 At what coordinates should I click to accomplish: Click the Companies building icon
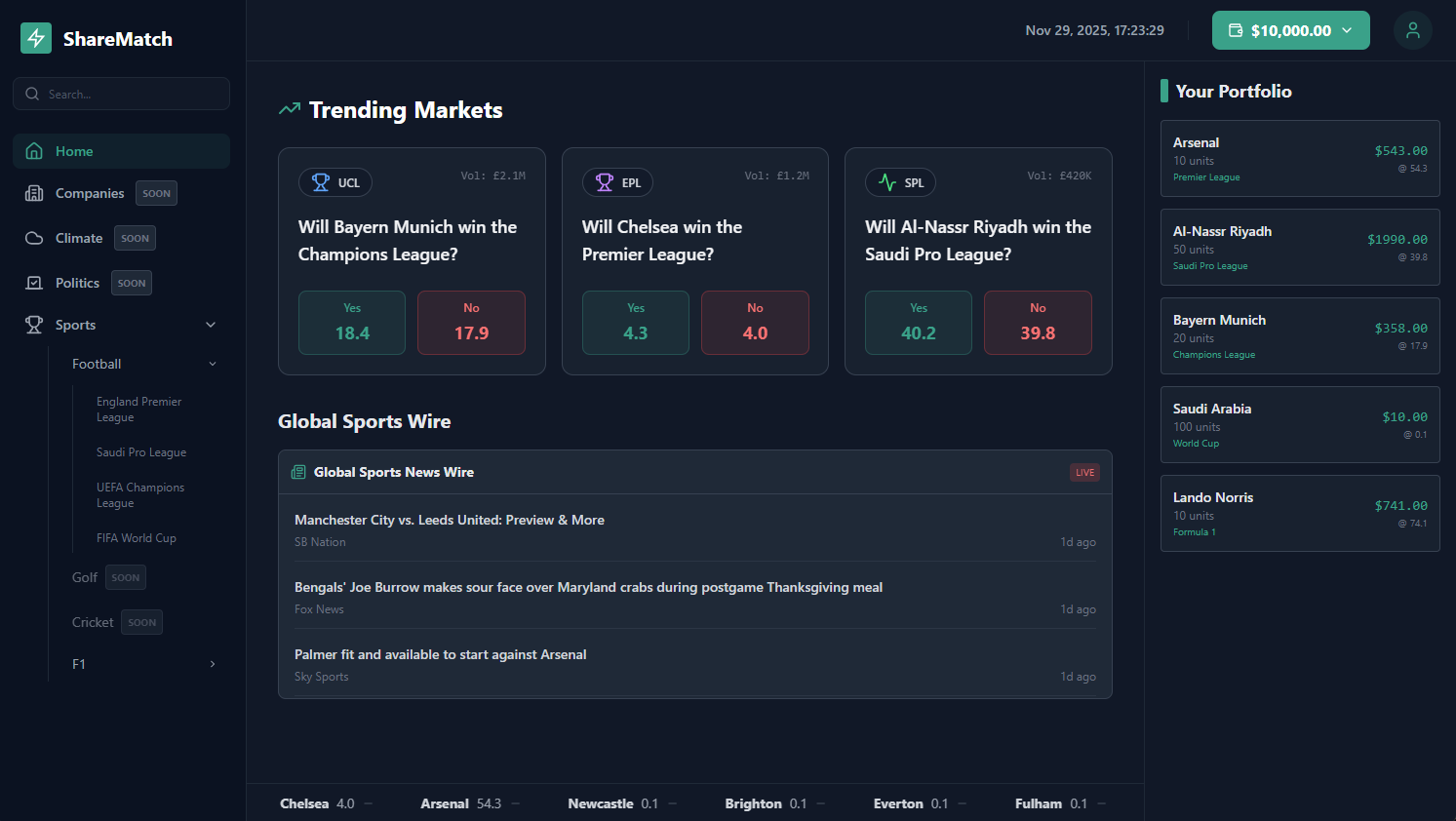(34, 193)
